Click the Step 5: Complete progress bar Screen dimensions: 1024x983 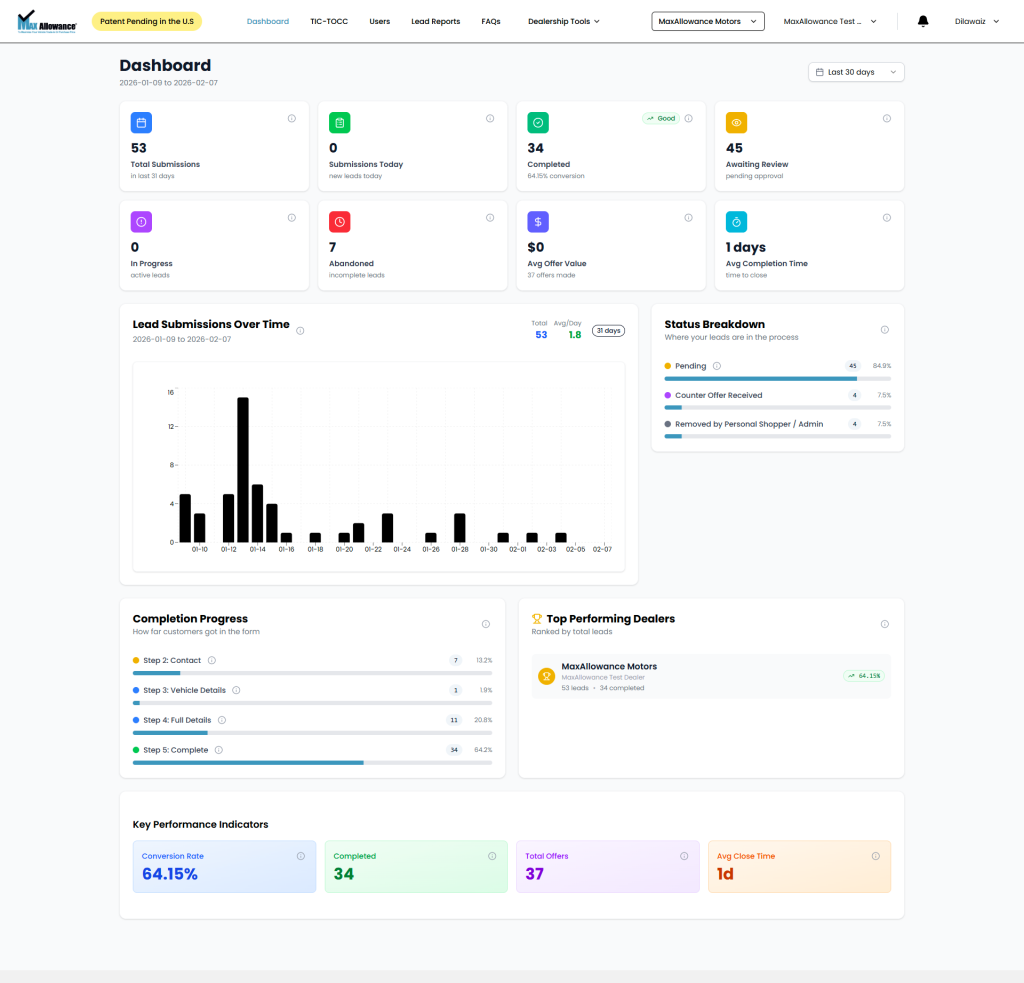click(312, 762)
